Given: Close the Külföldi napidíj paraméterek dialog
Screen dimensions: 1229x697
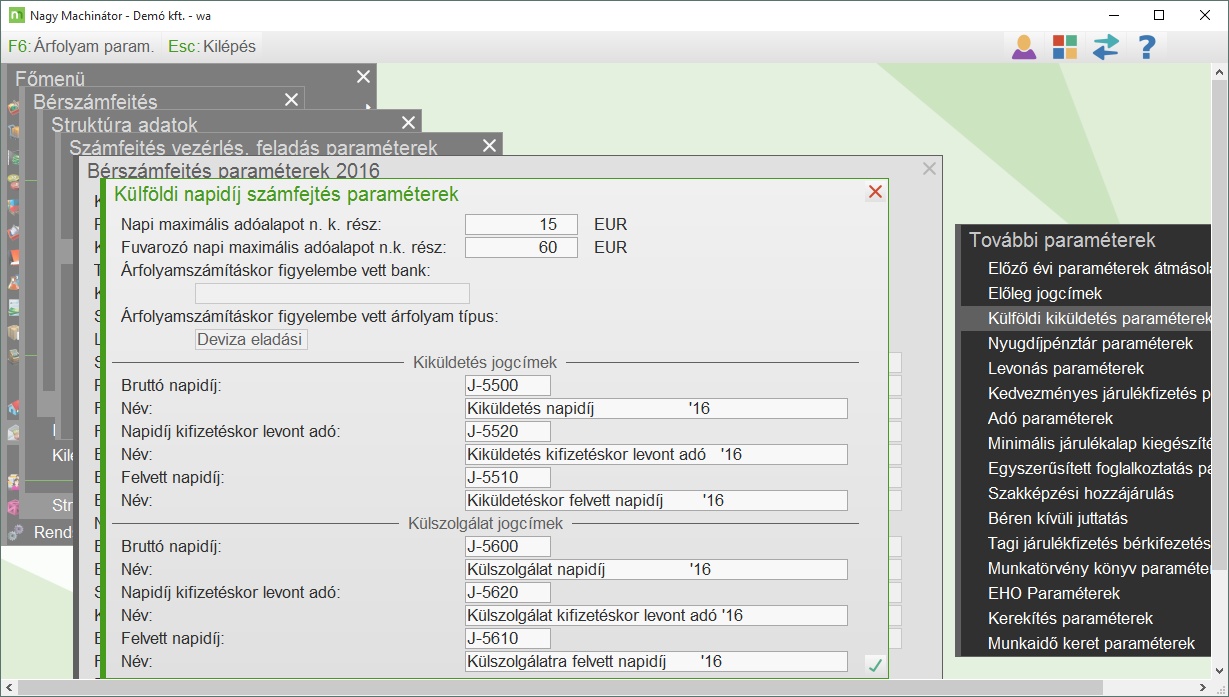Looking at the screenshot, I should [875, 192].
